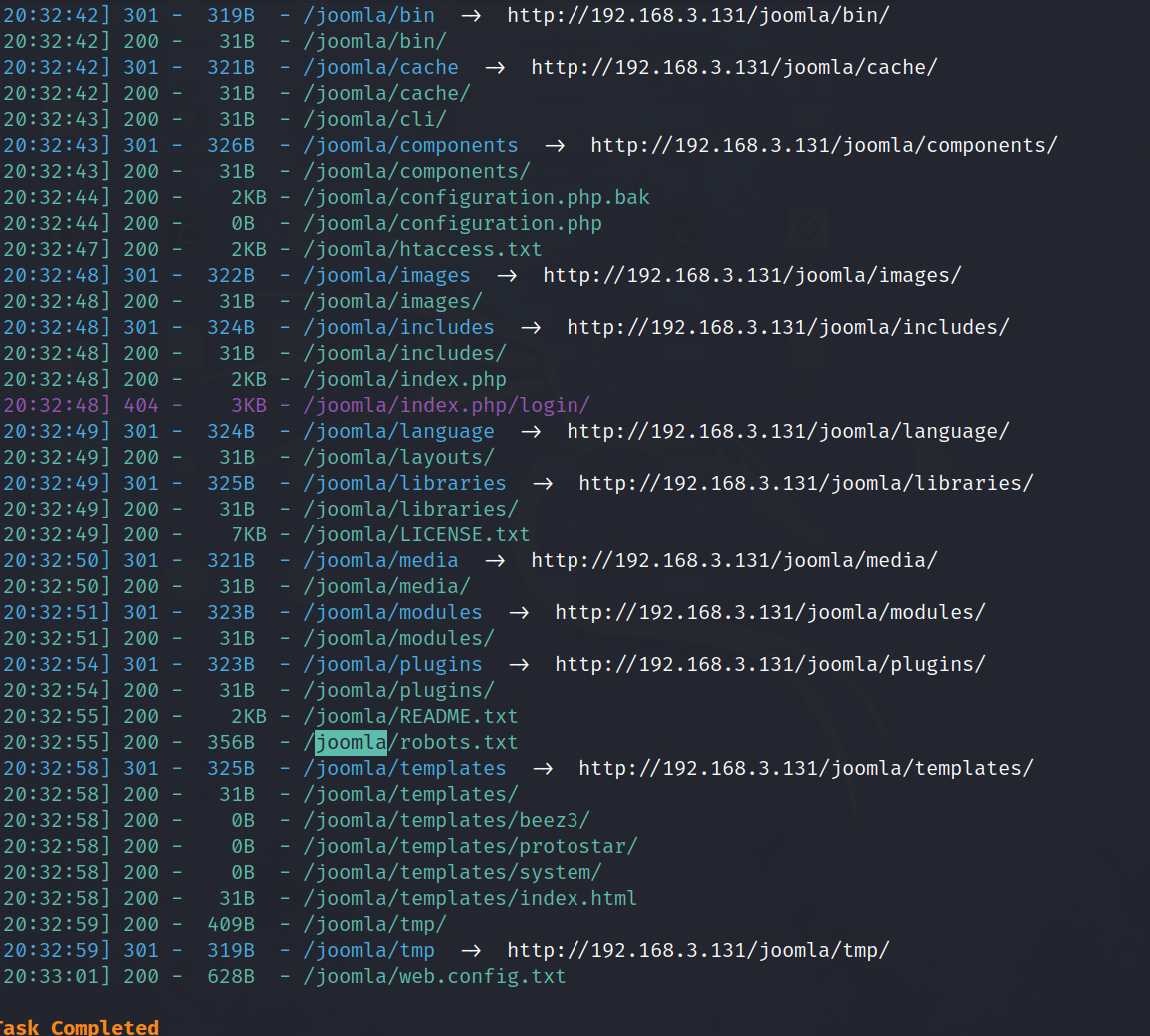Follow the joomla/plugins/ redirect URL
Image resolution: width=1150 pixels, height=1036 pixels.
pyautogui.click(x=769, y=664)
